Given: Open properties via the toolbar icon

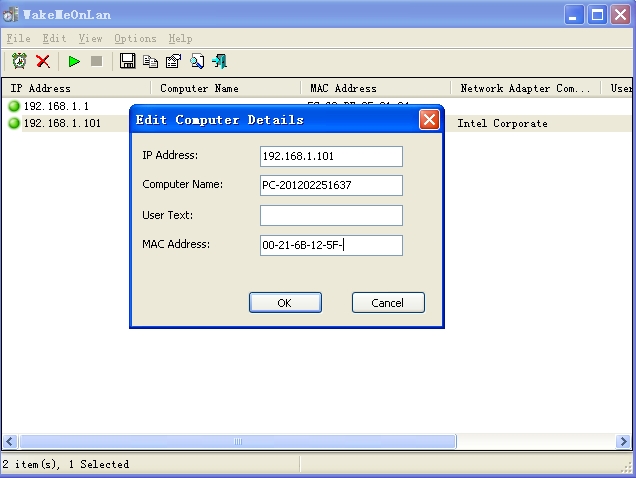Looking at the screenshot, I should (x=173, y=62).
